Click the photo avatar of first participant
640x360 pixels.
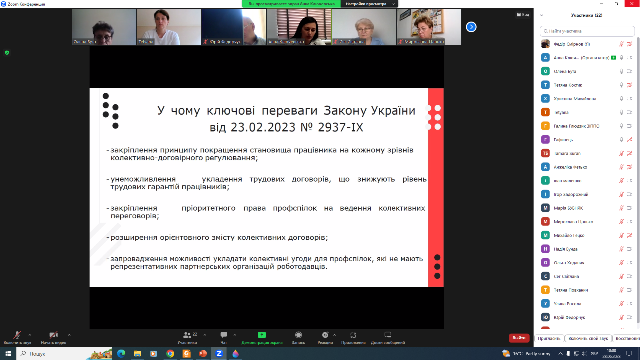pyautogui.click(x=545, y=44)
